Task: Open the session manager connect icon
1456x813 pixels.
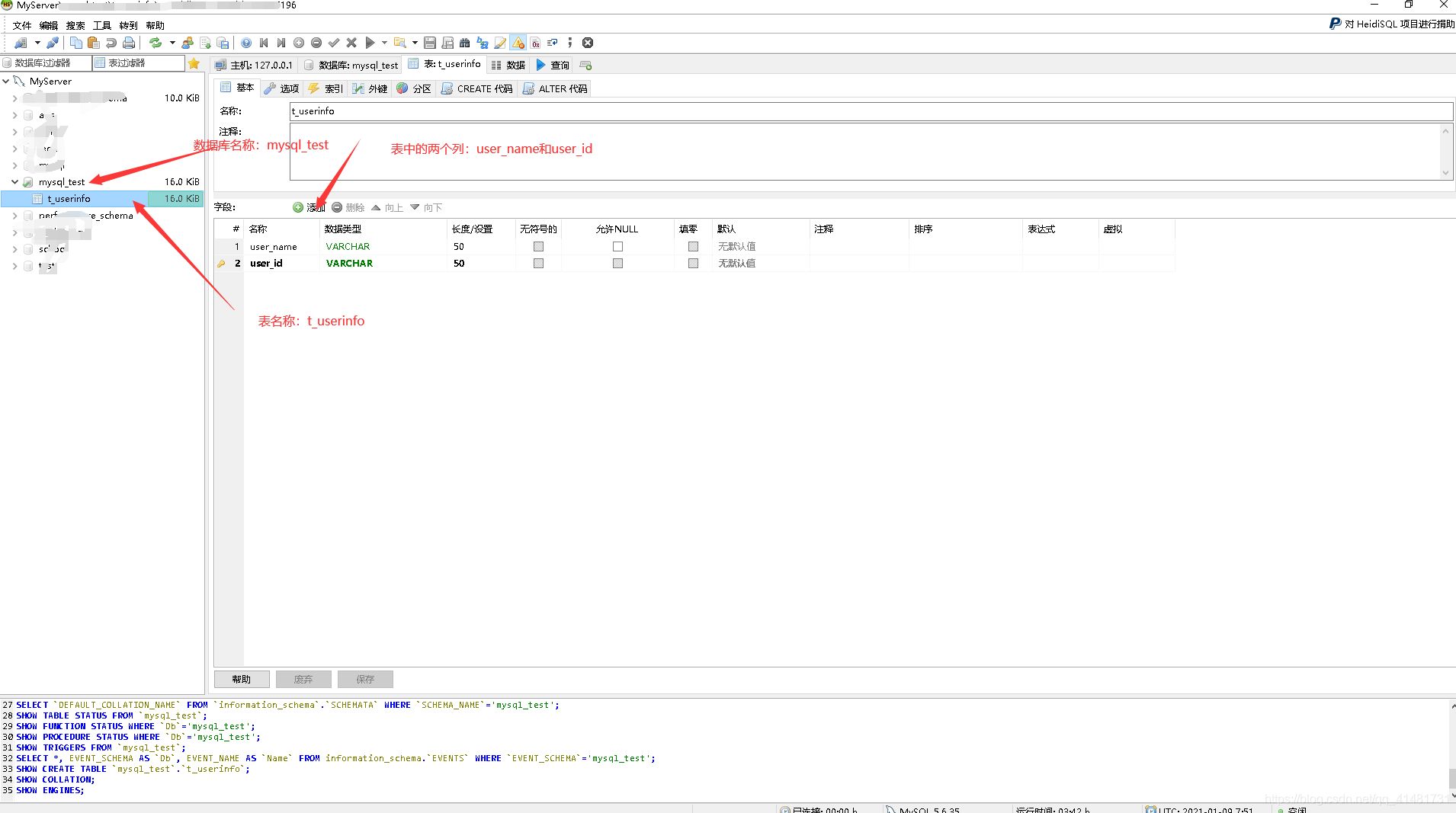Action: coord(21,43)
